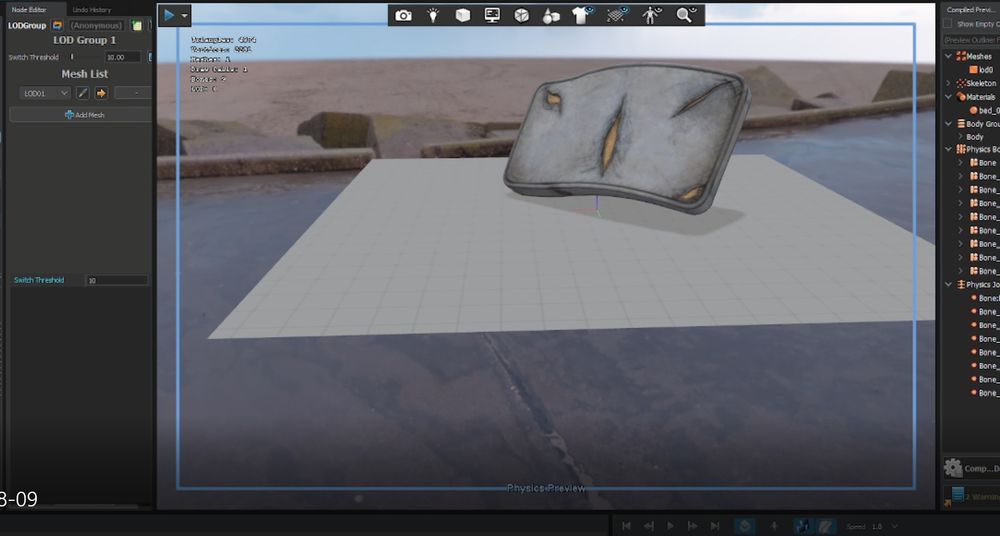Click the Compile gear button

tap(971, 468)
